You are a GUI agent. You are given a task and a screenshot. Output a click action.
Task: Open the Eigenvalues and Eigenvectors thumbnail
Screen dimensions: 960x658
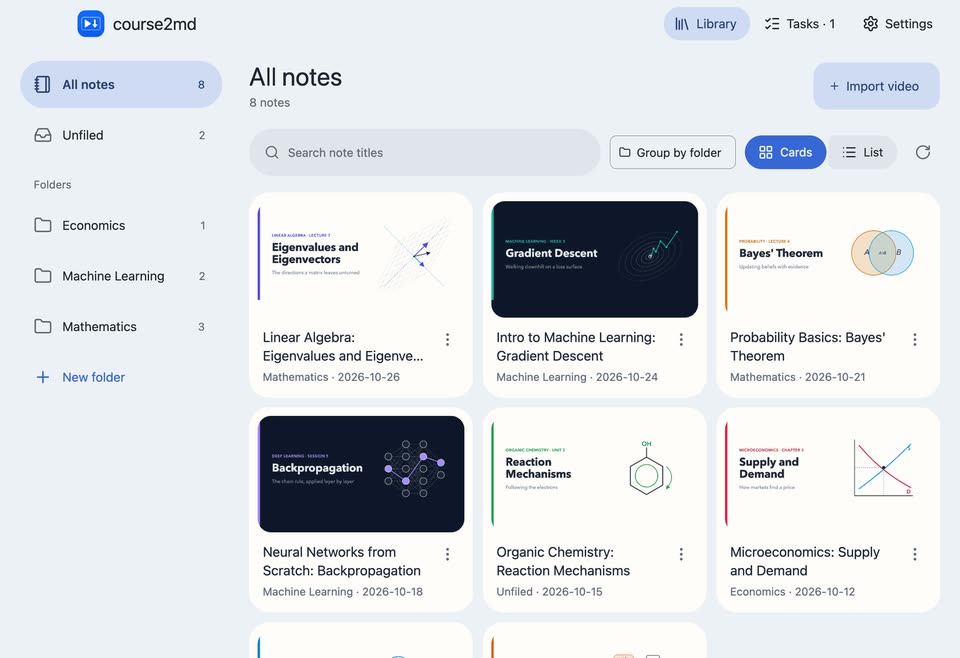pyautogui.click(x=361, y=259)
